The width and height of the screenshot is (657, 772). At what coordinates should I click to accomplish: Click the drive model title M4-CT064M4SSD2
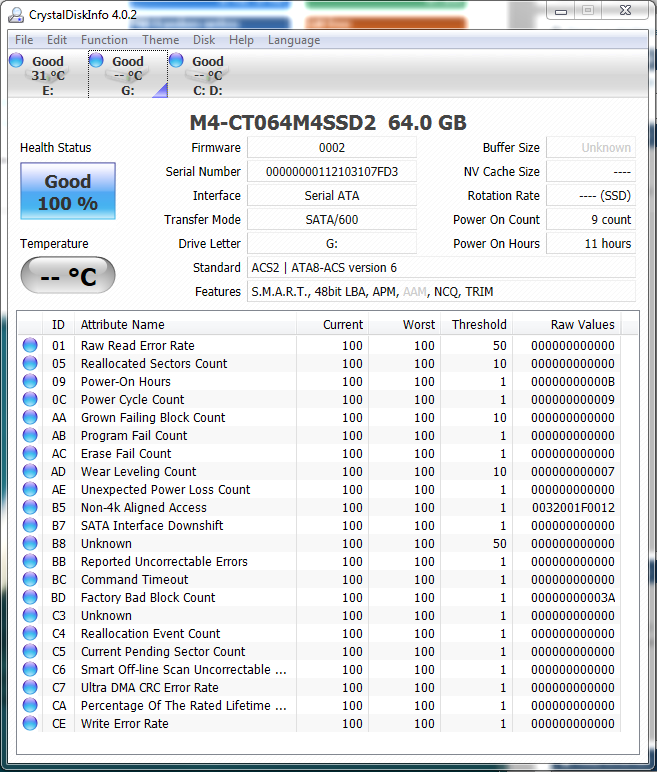[283, 123]
